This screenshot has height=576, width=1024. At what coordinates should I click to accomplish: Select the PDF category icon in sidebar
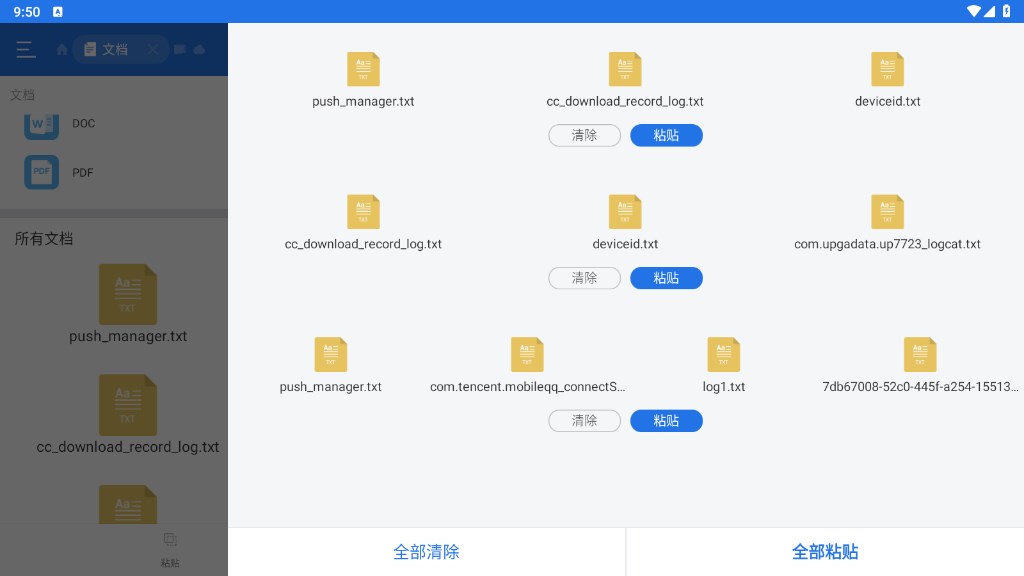[x=41, y=172]
